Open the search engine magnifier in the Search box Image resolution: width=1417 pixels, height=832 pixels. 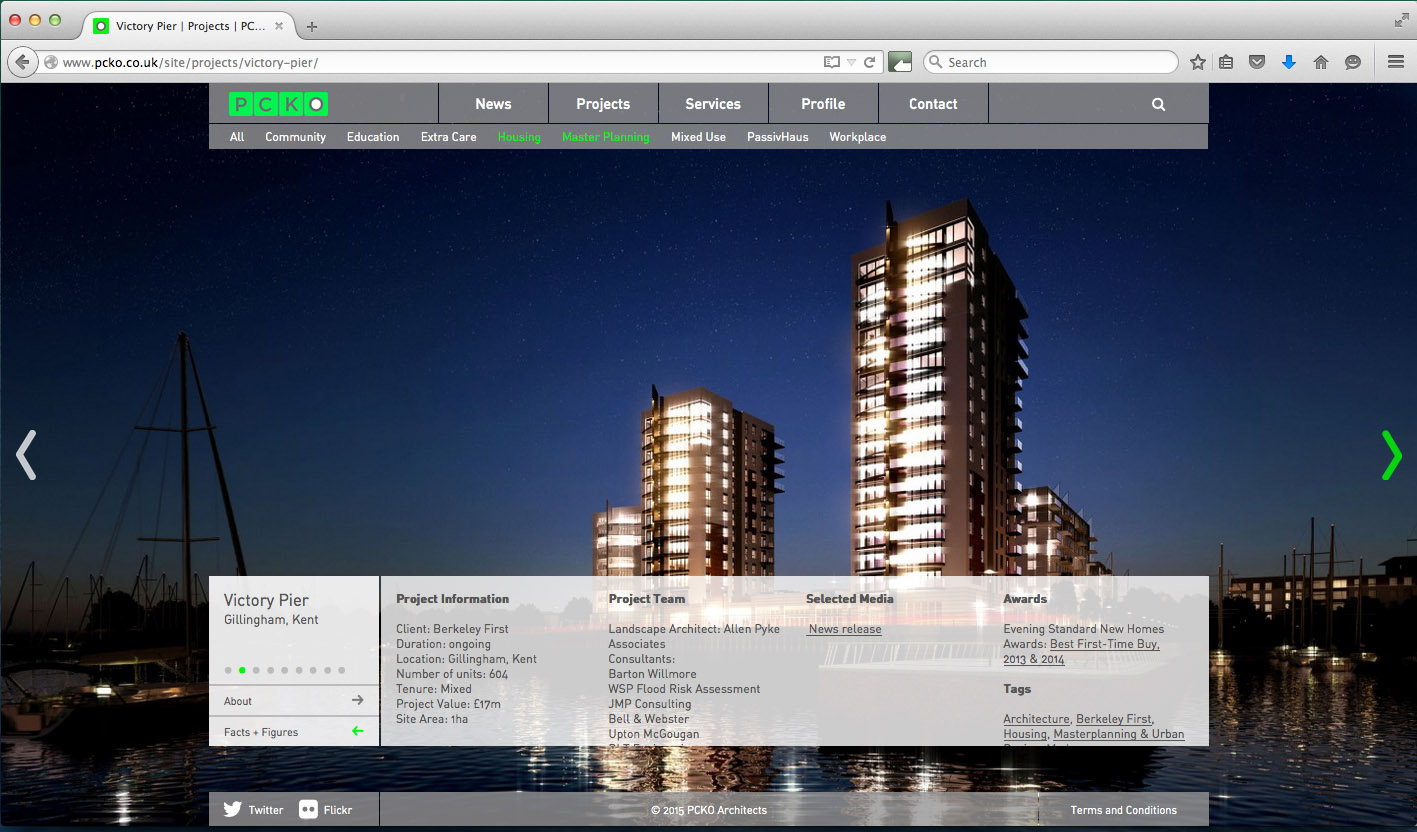pyautogui.click(x=936, y=62)
